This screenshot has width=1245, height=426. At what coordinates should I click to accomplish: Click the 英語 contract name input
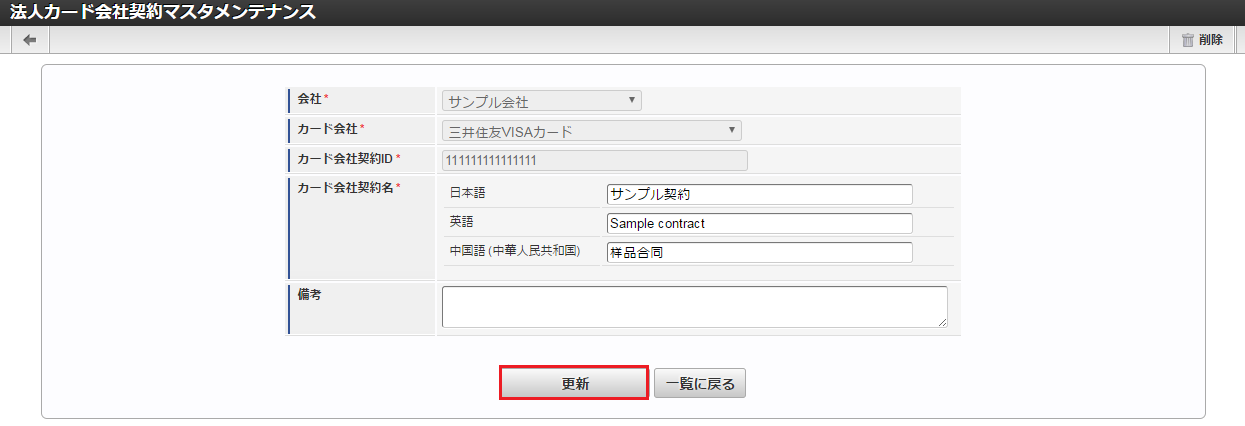(760, 223)
